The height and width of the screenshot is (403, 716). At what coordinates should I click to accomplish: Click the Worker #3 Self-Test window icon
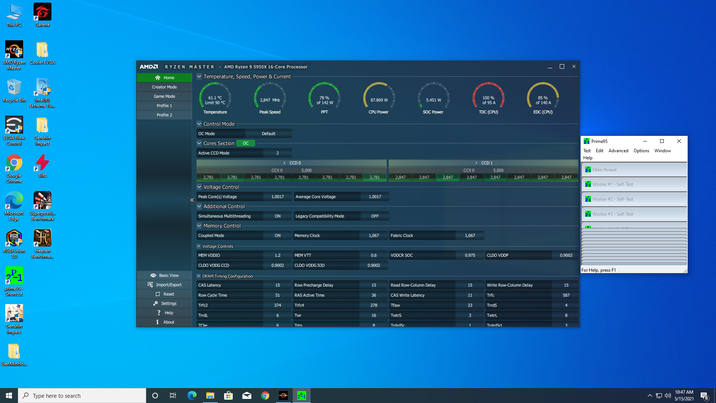[588, 214]
